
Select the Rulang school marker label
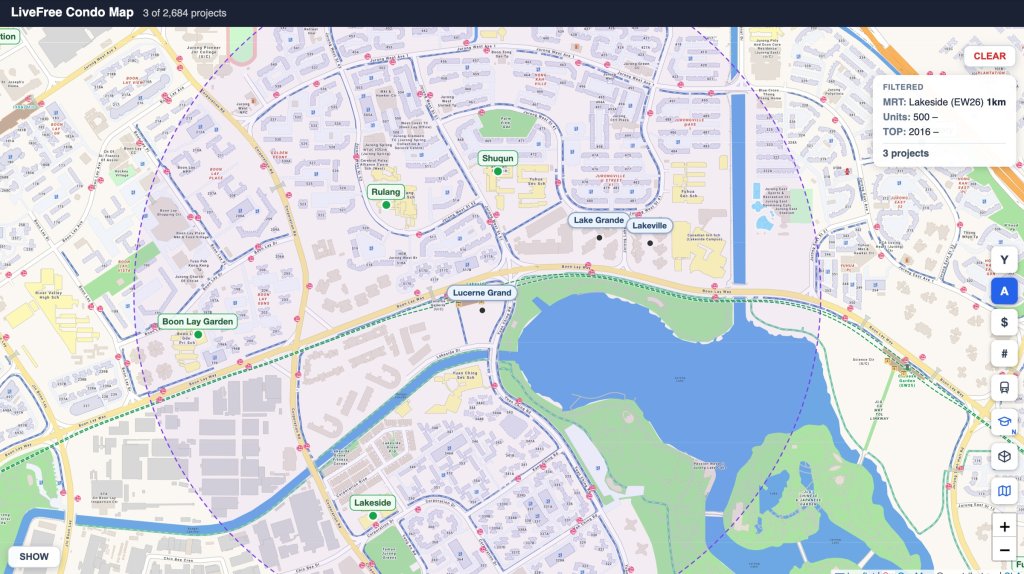tap(385, 192)
